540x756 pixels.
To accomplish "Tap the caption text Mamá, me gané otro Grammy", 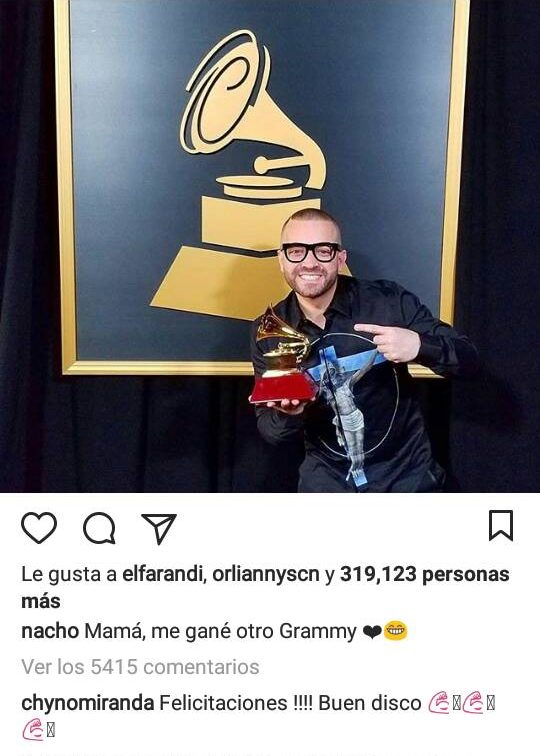I will click(x=220, y=631).
